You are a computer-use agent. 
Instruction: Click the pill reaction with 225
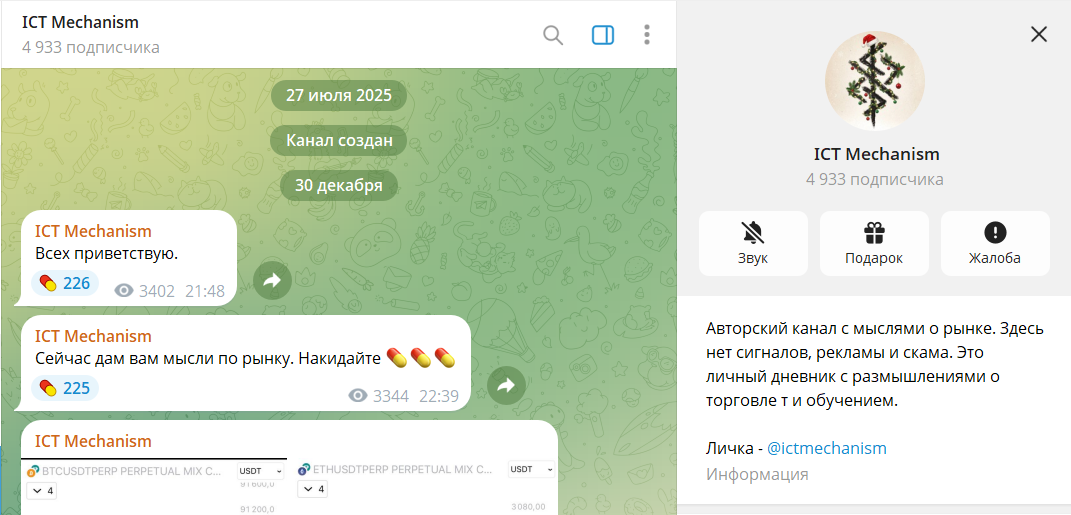[x=66, y=388]
